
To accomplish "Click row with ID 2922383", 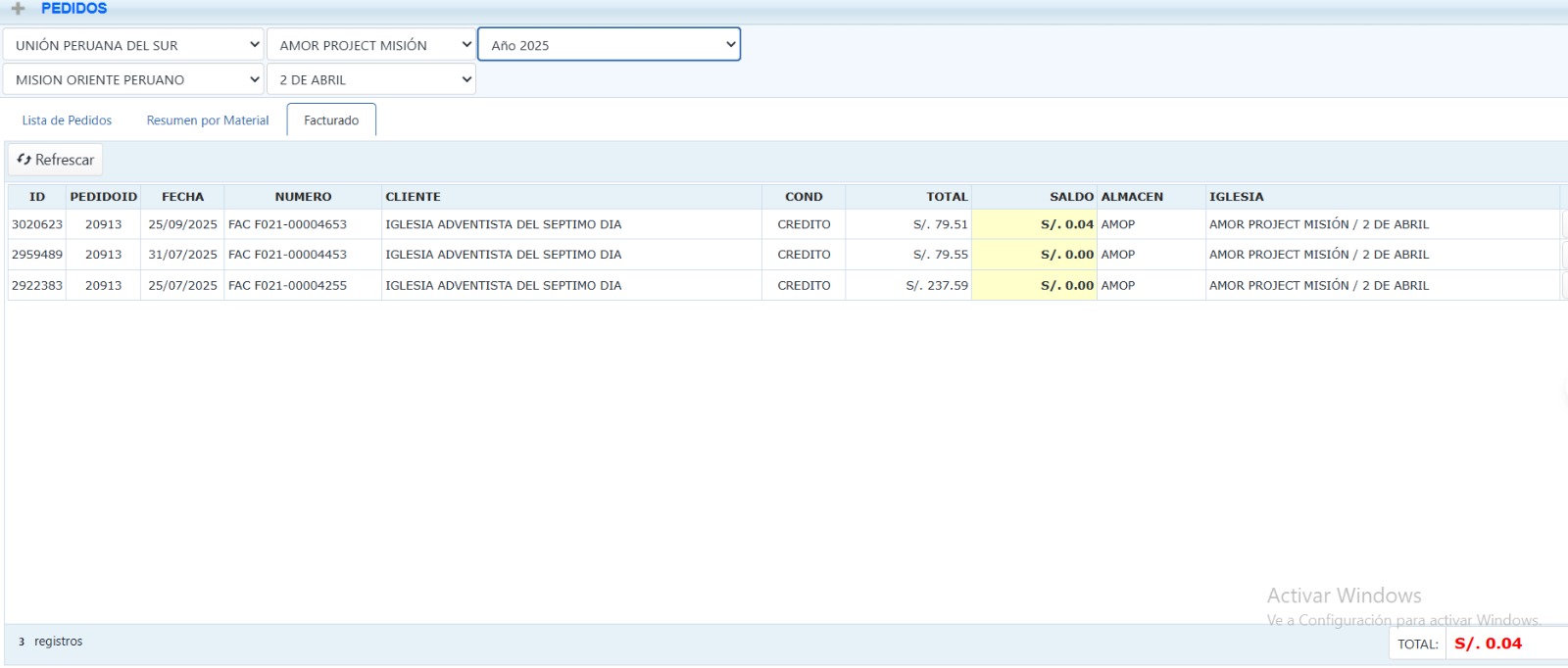I will (37, 286).
